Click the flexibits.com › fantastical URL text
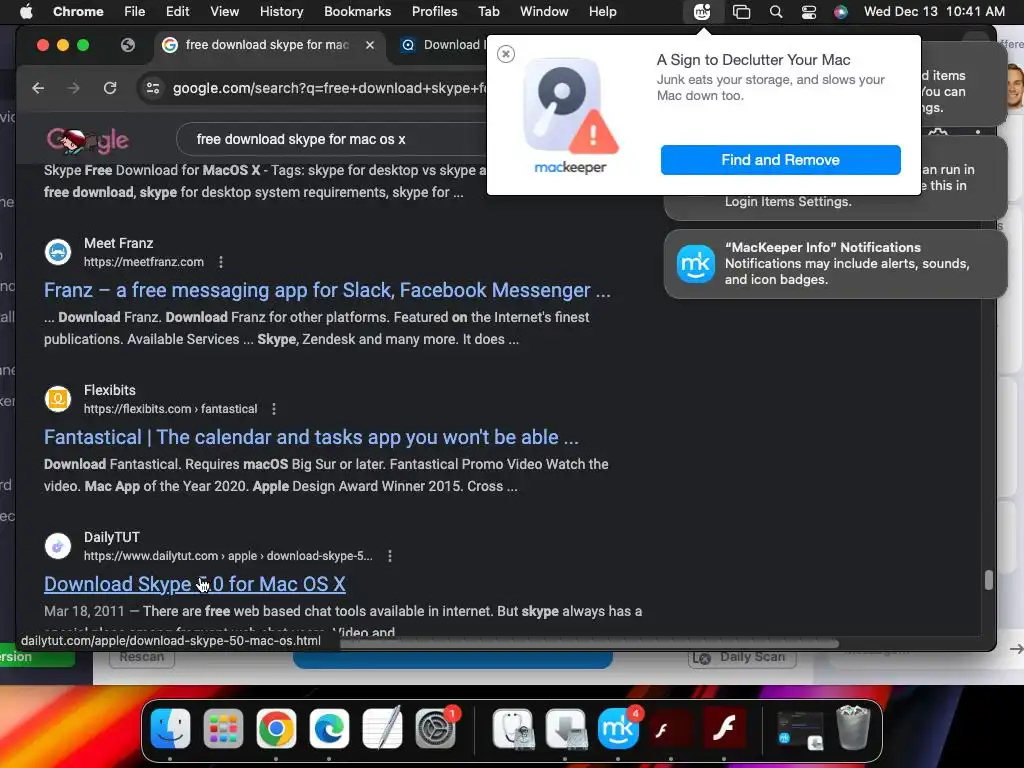Image resolution: width=1024 pixels, height=768 pixels. tap(170, 409)
